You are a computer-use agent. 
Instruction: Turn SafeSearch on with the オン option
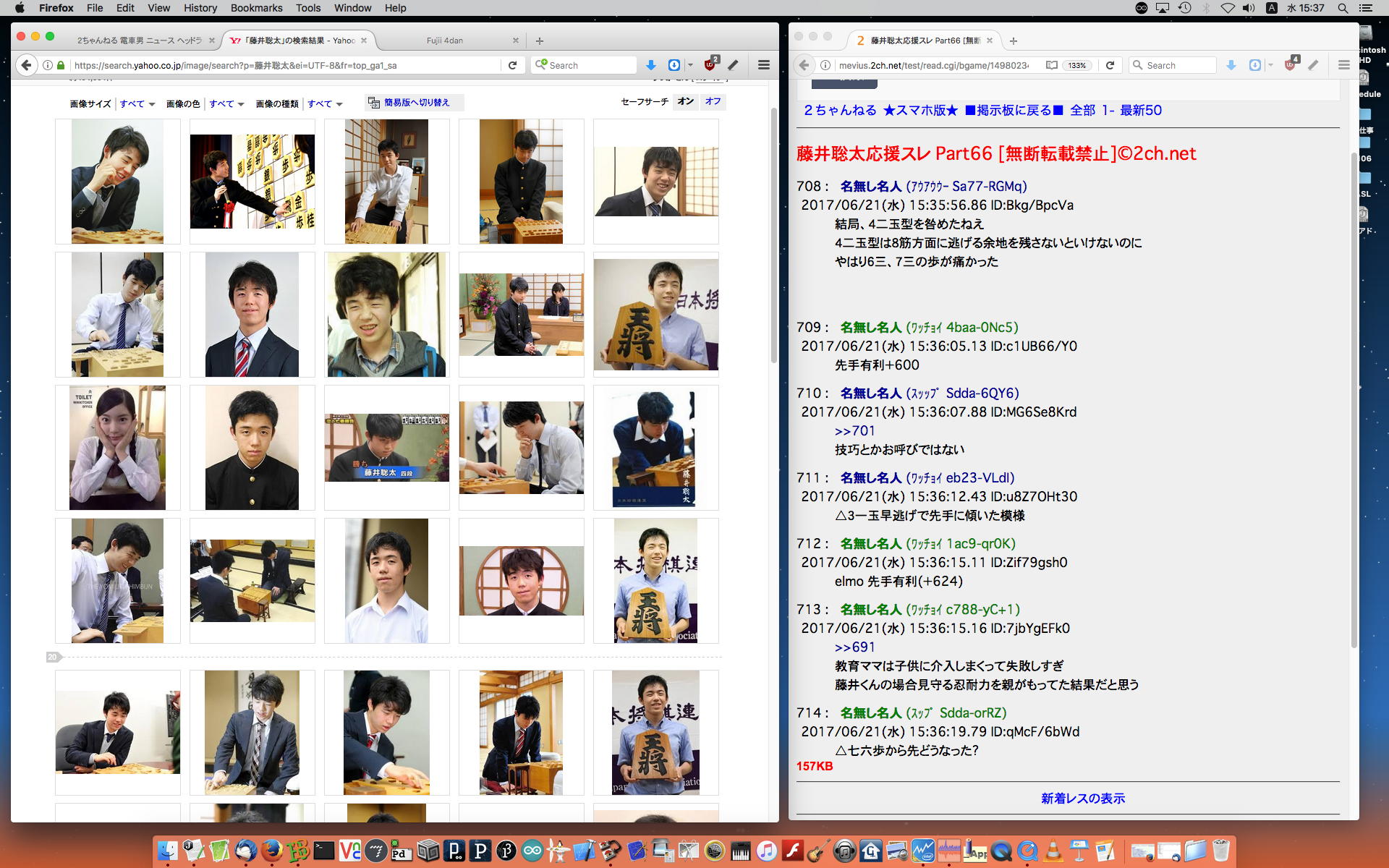(x=685, y=101)
